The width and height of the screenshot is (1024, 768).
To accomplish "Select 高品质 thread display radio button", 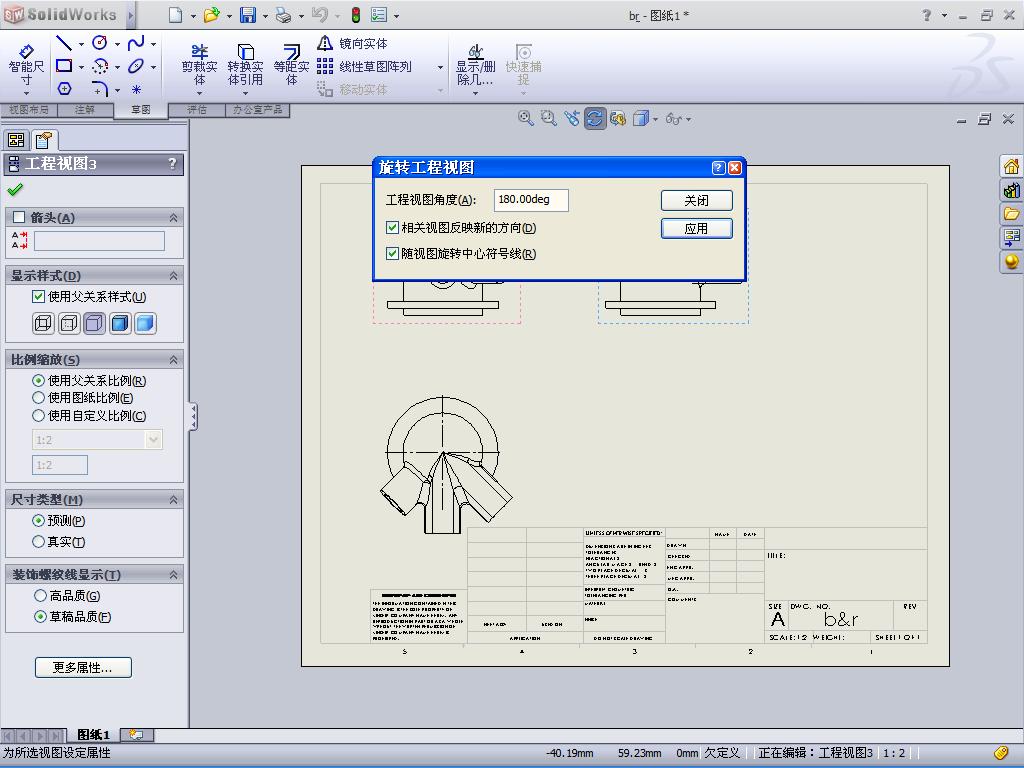I will pos(40,596).
